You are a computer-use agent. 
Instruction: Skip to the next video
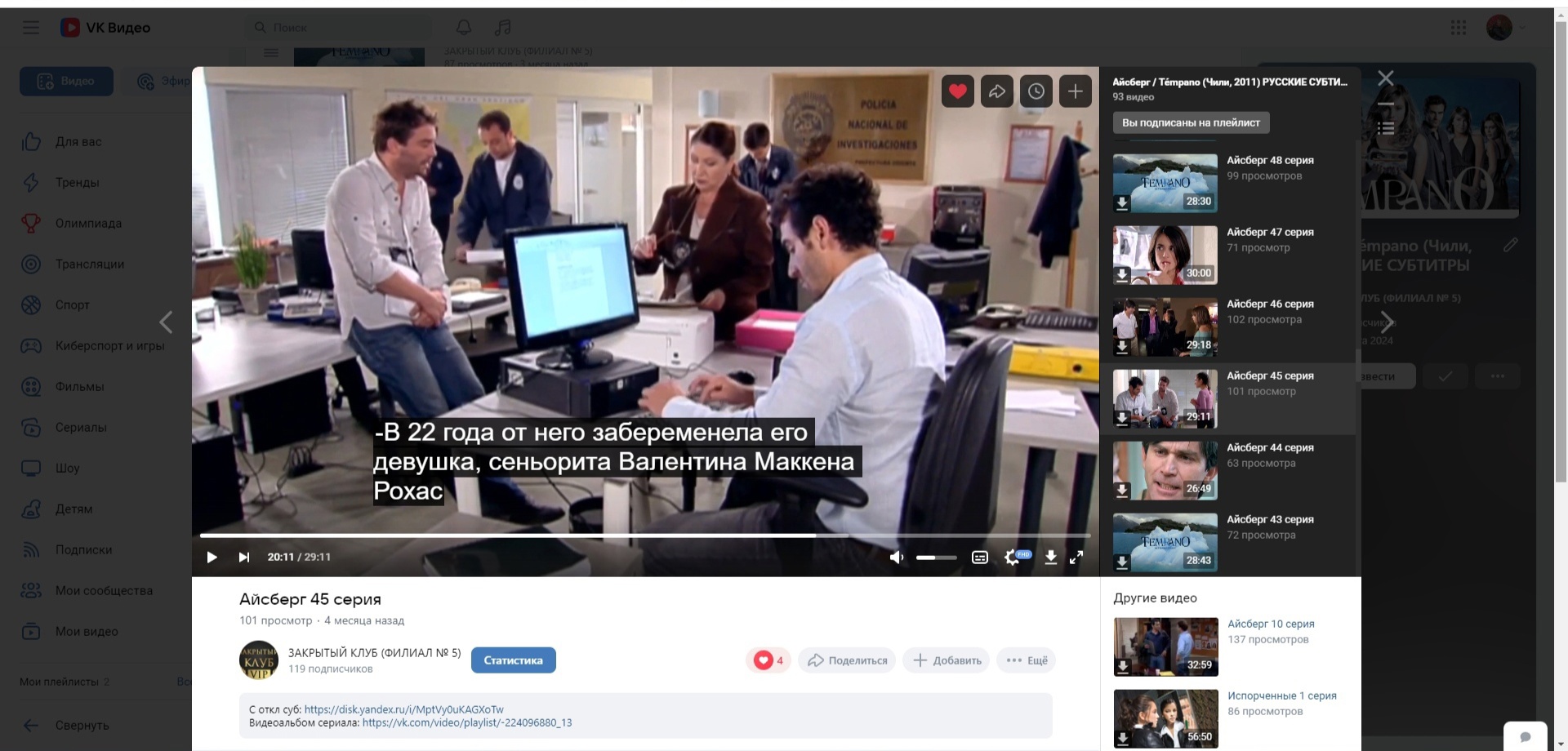243,557
